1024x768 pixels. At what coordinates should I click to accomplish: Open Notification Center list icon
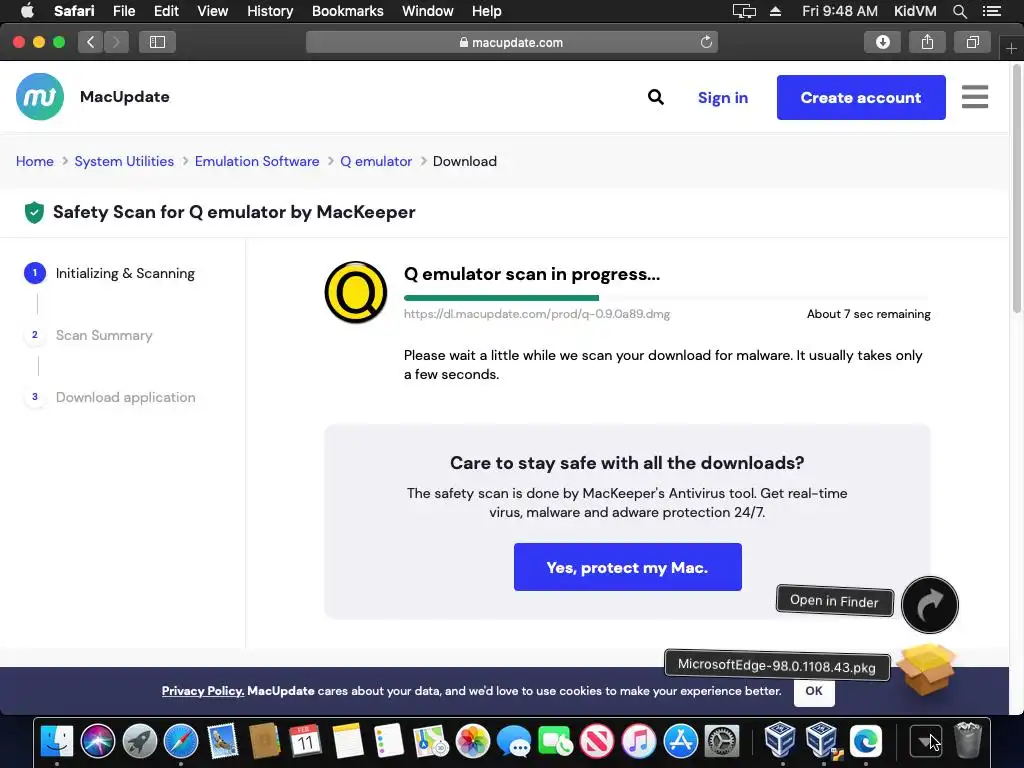click(x=991, y=11)
